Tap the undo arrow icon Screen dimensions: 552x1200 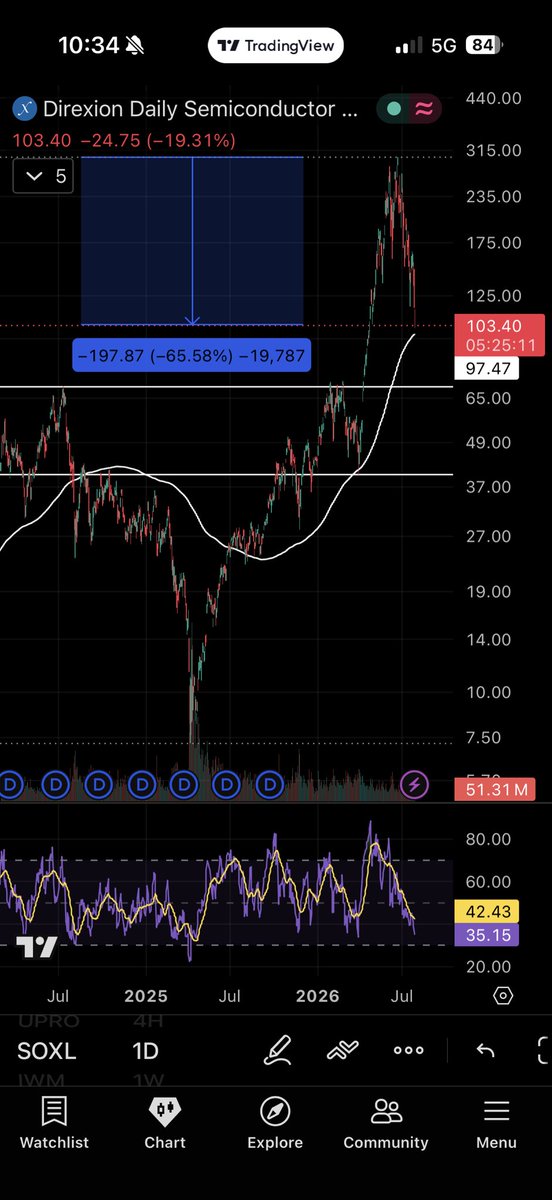(485, 1050)
